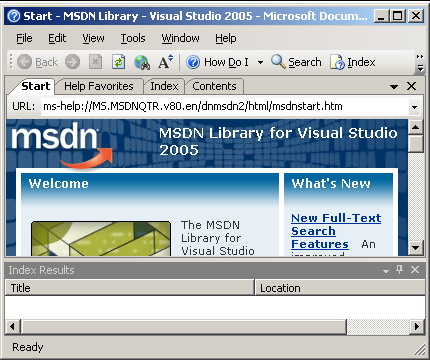430x360 pixels.
Task: Switch to the Contents tab
Action: (x=214, y=86)
